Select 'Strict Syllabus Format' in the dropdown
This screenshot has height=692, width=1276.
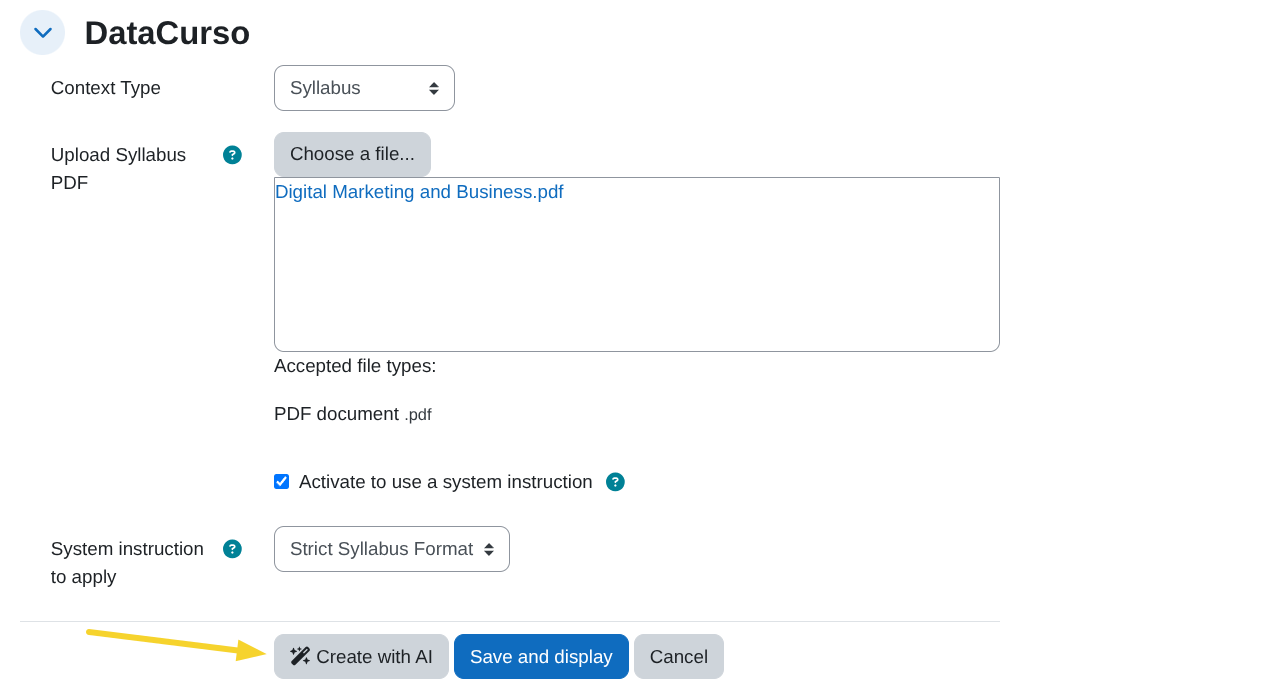(x=391, y=548)
